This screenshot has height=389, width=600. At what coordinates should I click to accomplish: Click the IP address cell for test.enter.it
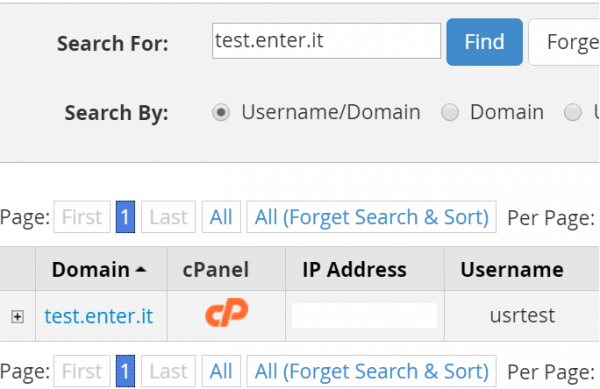pos(365,316)
